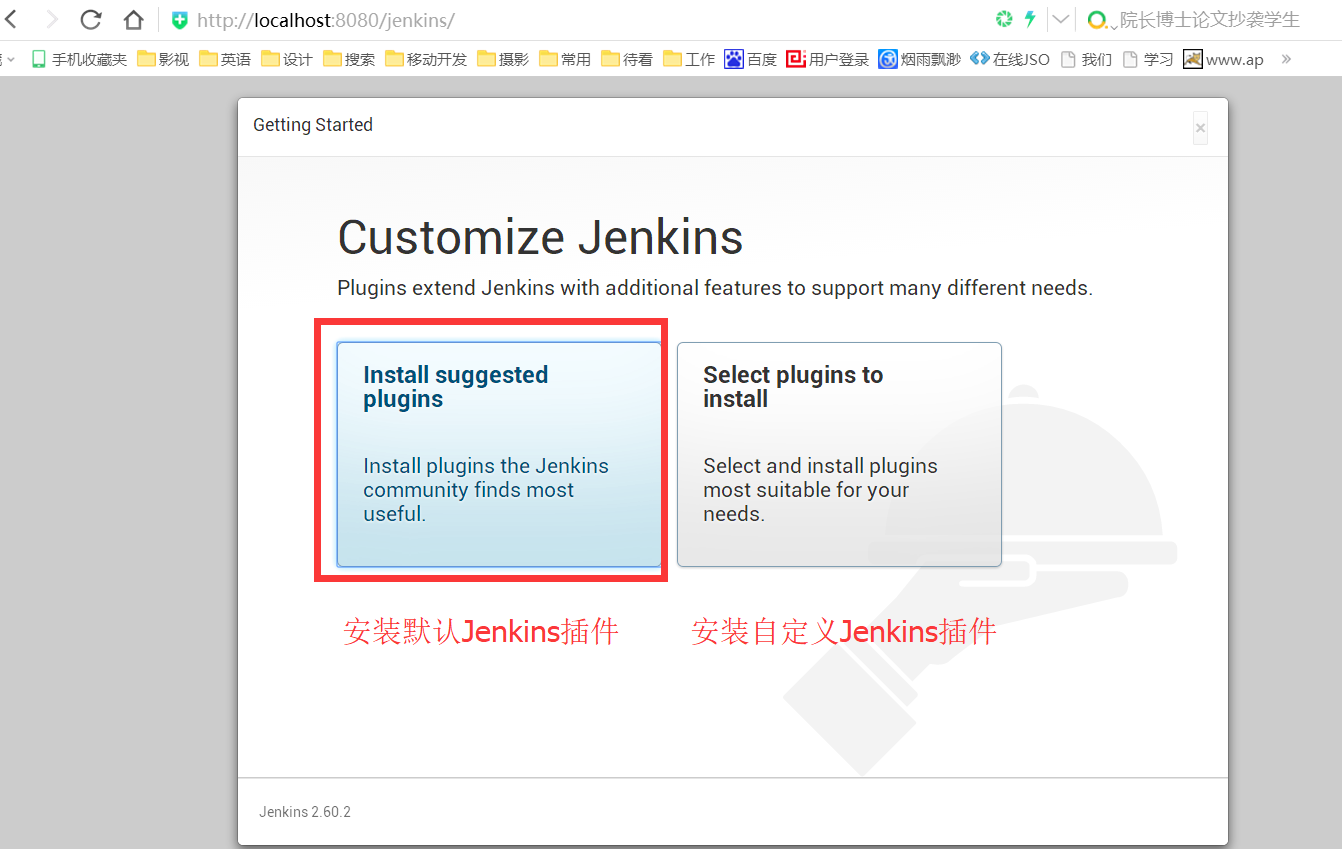Open the 英语 bookmark folder

(x=225, y=59)
